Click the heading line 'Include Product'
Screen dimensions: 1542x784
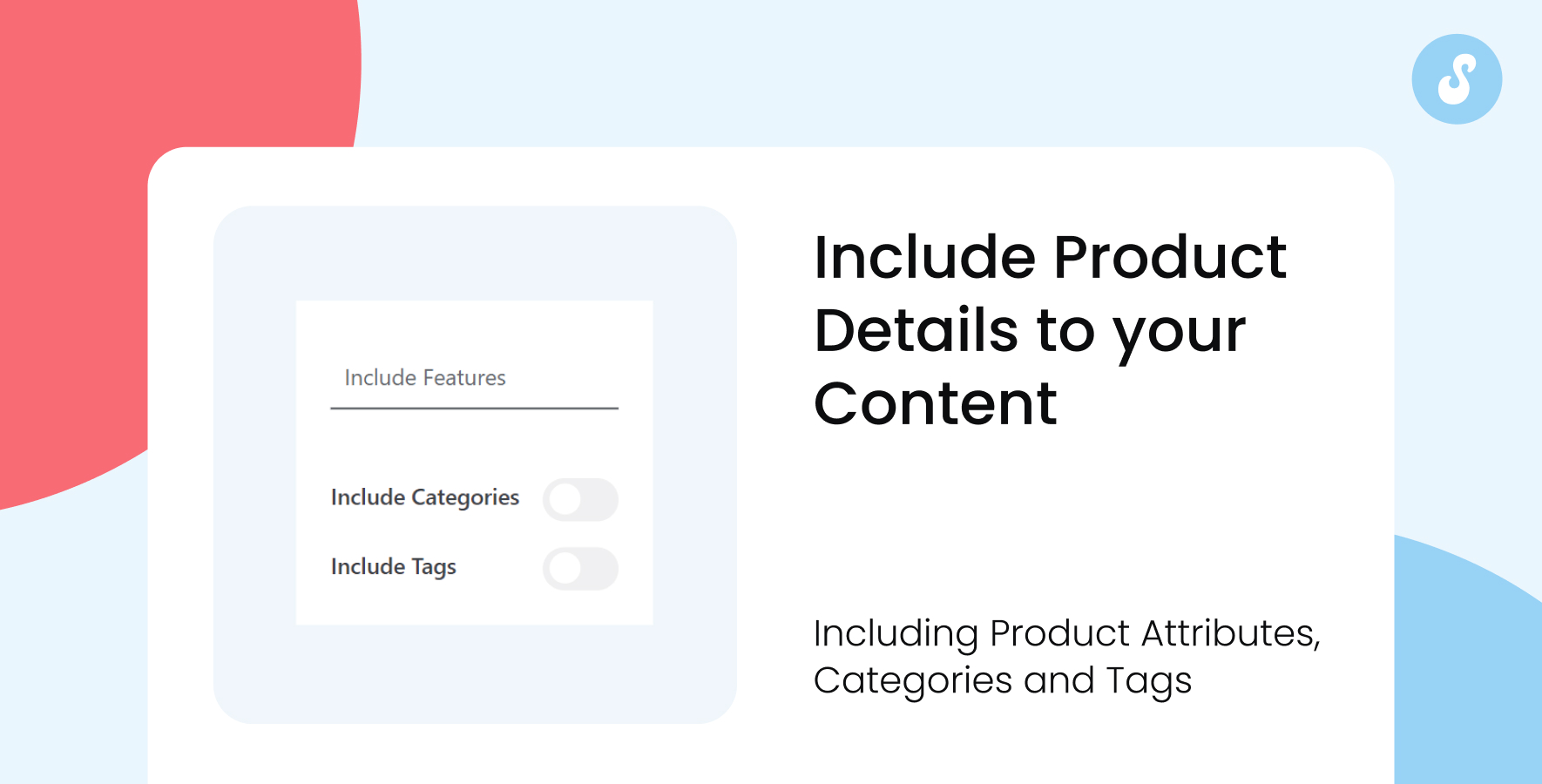pyautogui.click(x=1050, y=258)
